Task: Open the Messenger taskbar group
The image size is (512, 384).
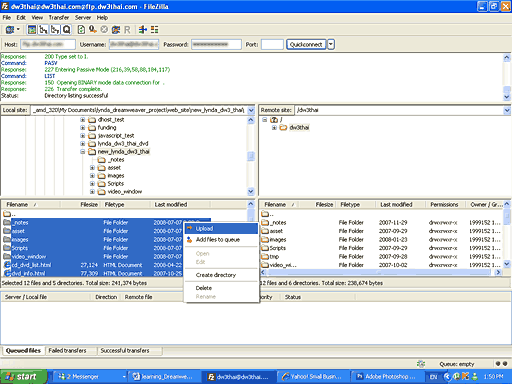Action: [91, 377]
